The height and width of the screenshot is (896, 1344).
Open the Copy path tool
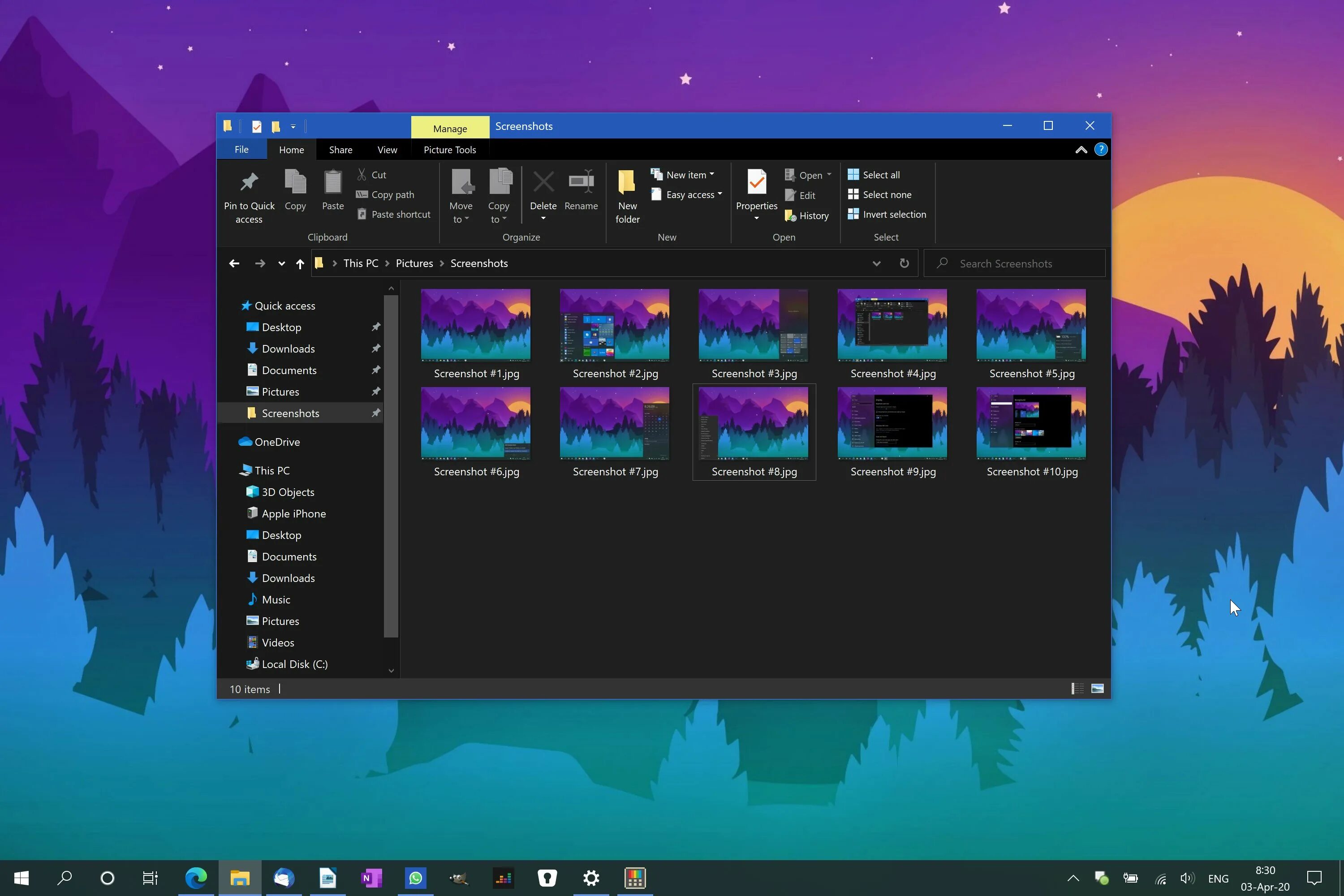pos(392,194)
